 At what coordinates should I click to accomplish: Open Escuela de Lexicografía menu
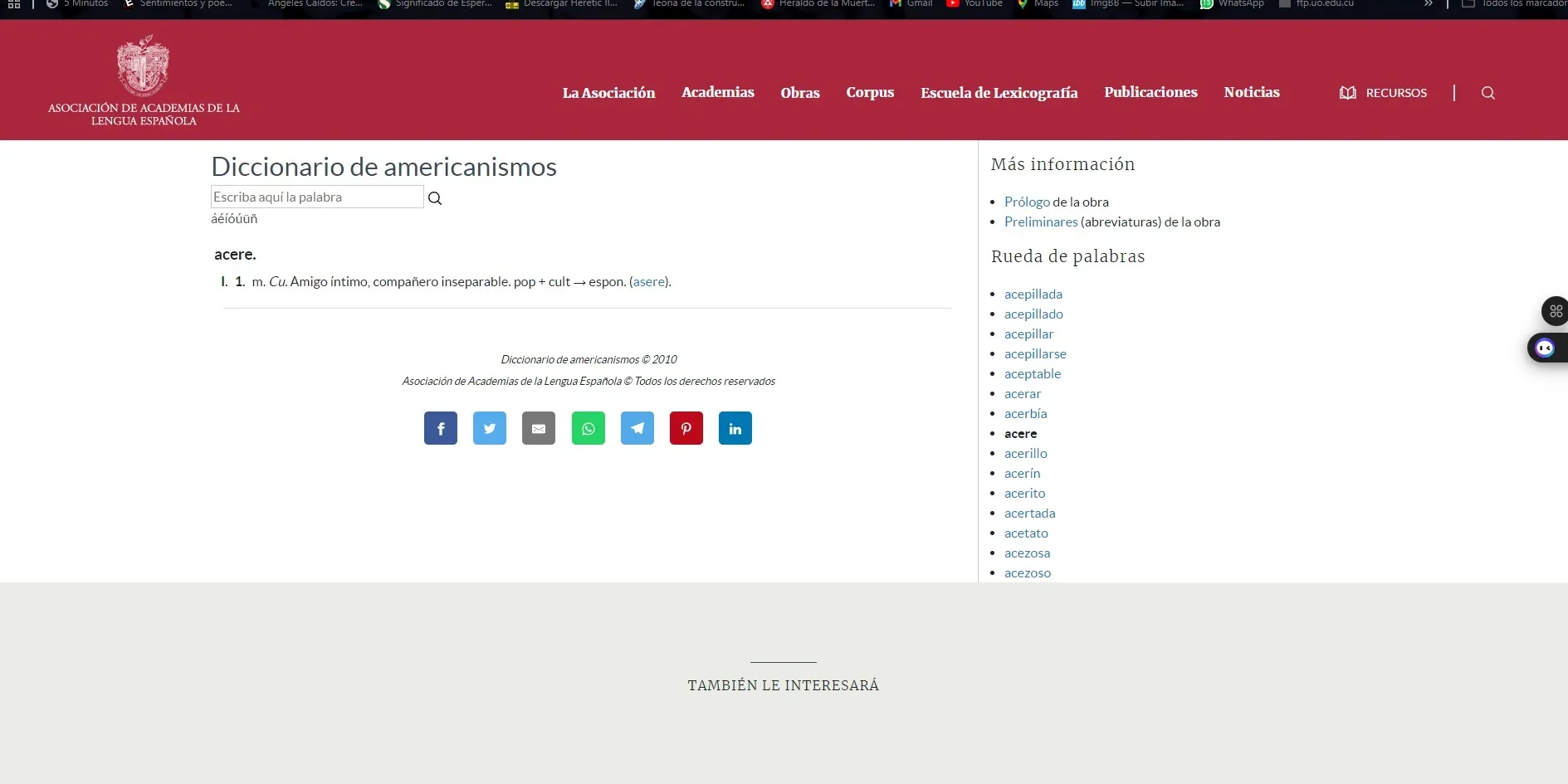[x=999, y=93]
